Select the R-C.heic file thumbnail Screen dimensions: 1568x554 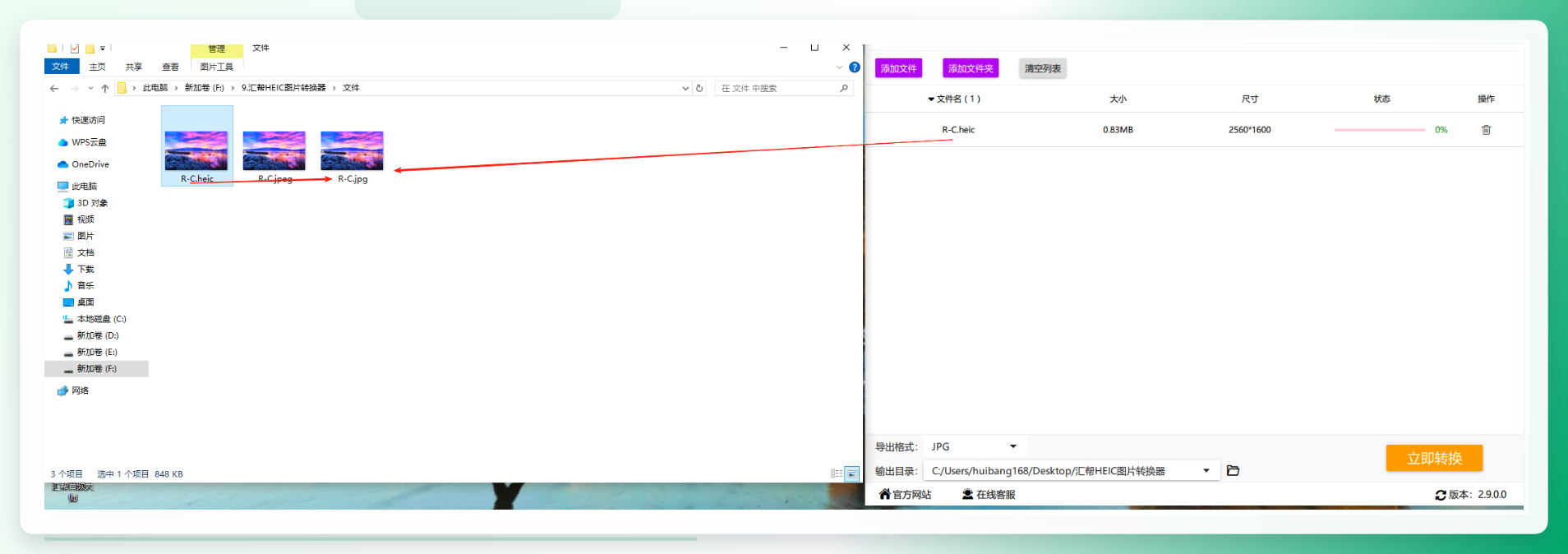click(x=196, y=151)
